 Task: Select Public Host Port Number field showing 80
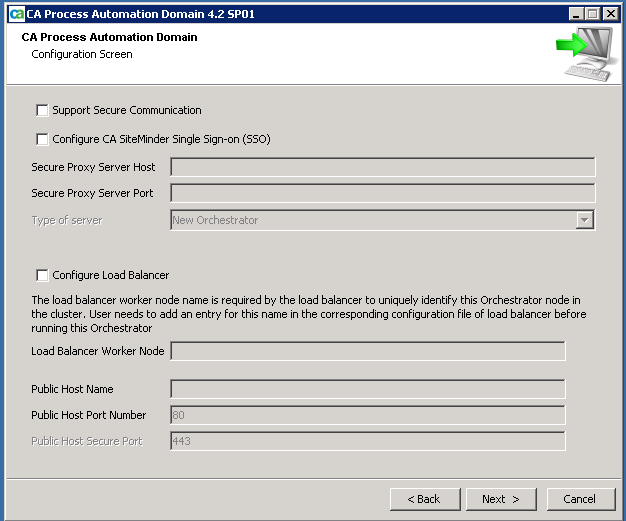[367, 415]
